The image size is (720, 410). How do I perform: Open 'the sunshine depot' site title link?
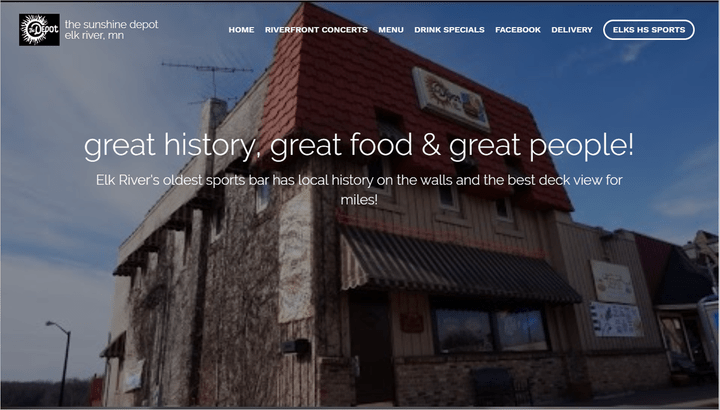(112, 24)
